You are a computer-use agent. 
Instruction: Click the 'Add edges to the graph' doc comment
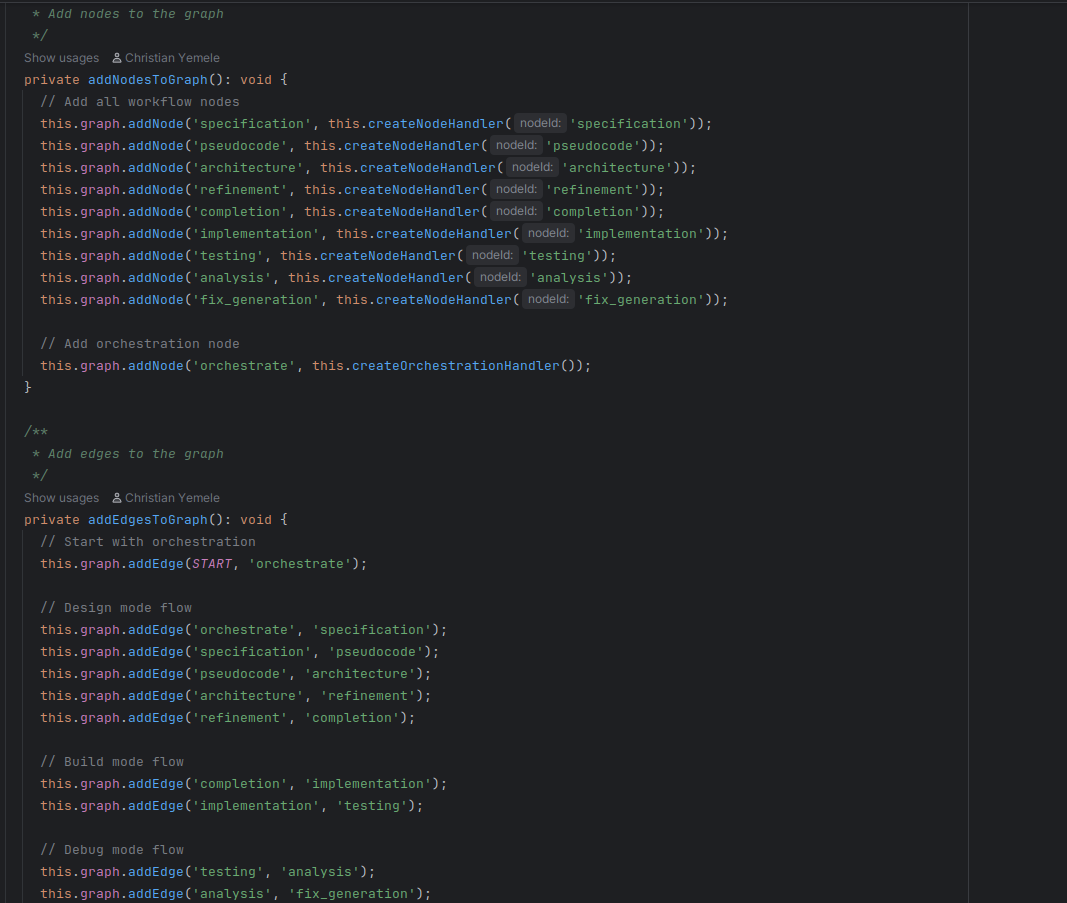pyautogui.click(x=136, y=454)
